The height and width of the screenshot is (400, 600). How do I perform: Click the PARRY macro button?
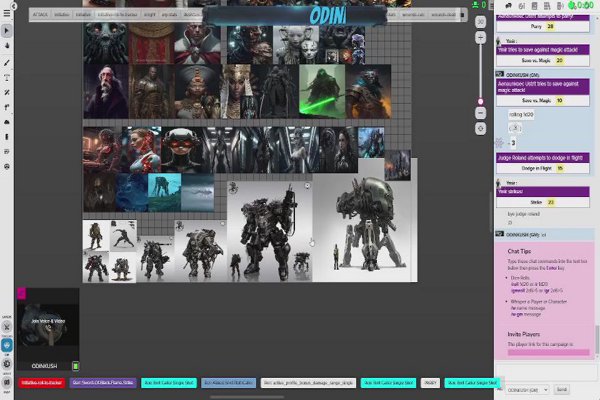tap(430, 383)
